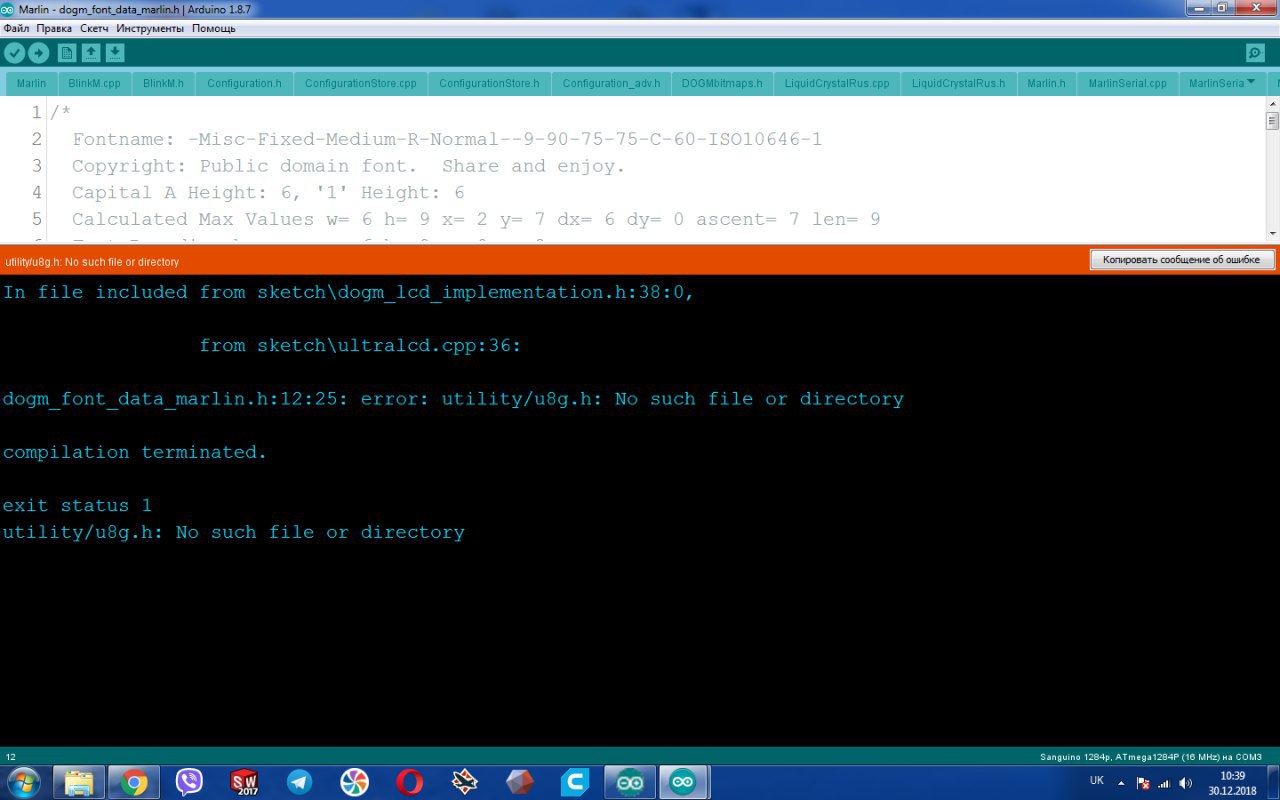
Task: Create a new sketch with the New icon
Action: [x=67, y=53]
